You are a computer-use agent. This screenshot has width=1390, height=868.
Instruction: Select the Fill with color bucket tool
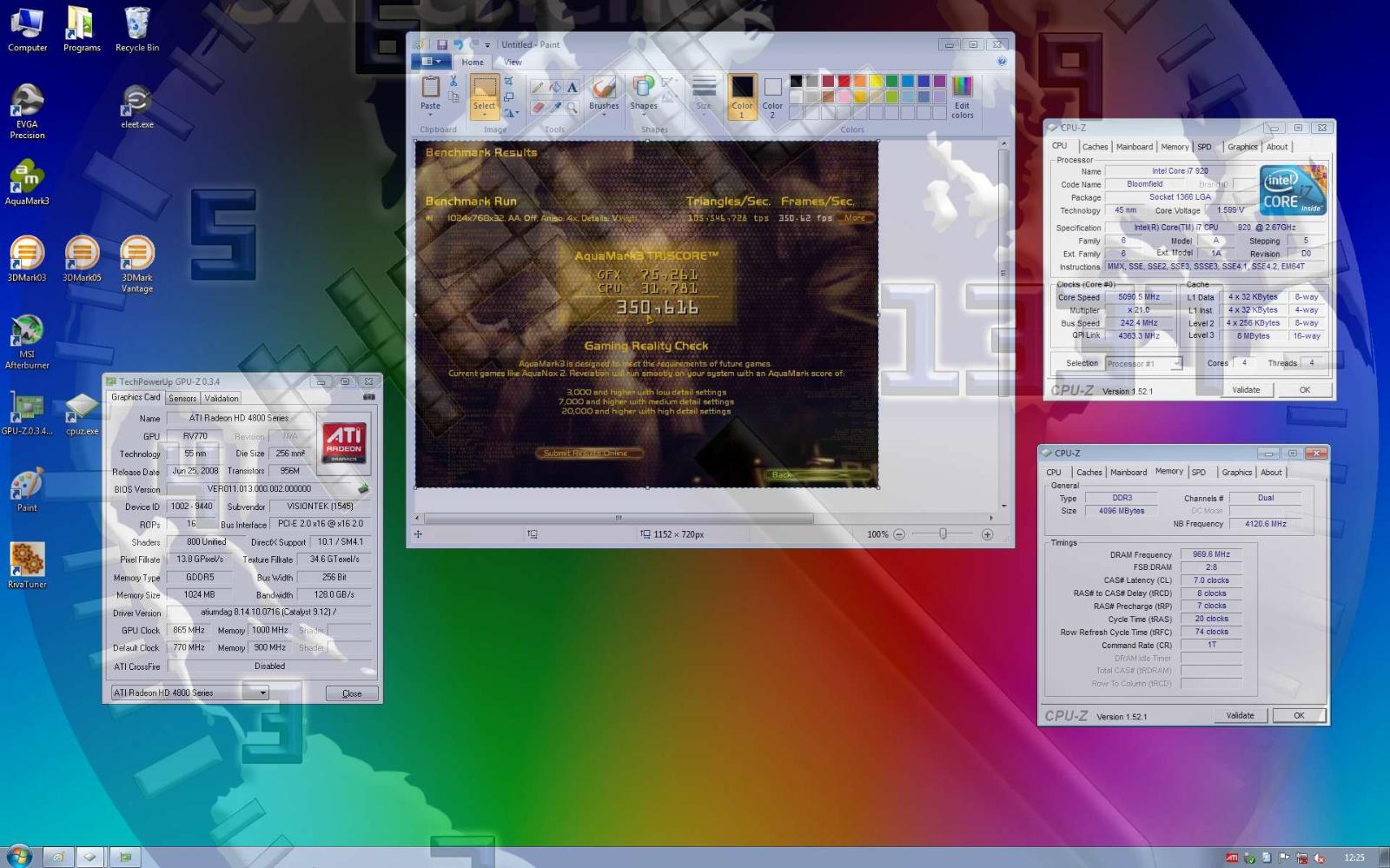555,87
